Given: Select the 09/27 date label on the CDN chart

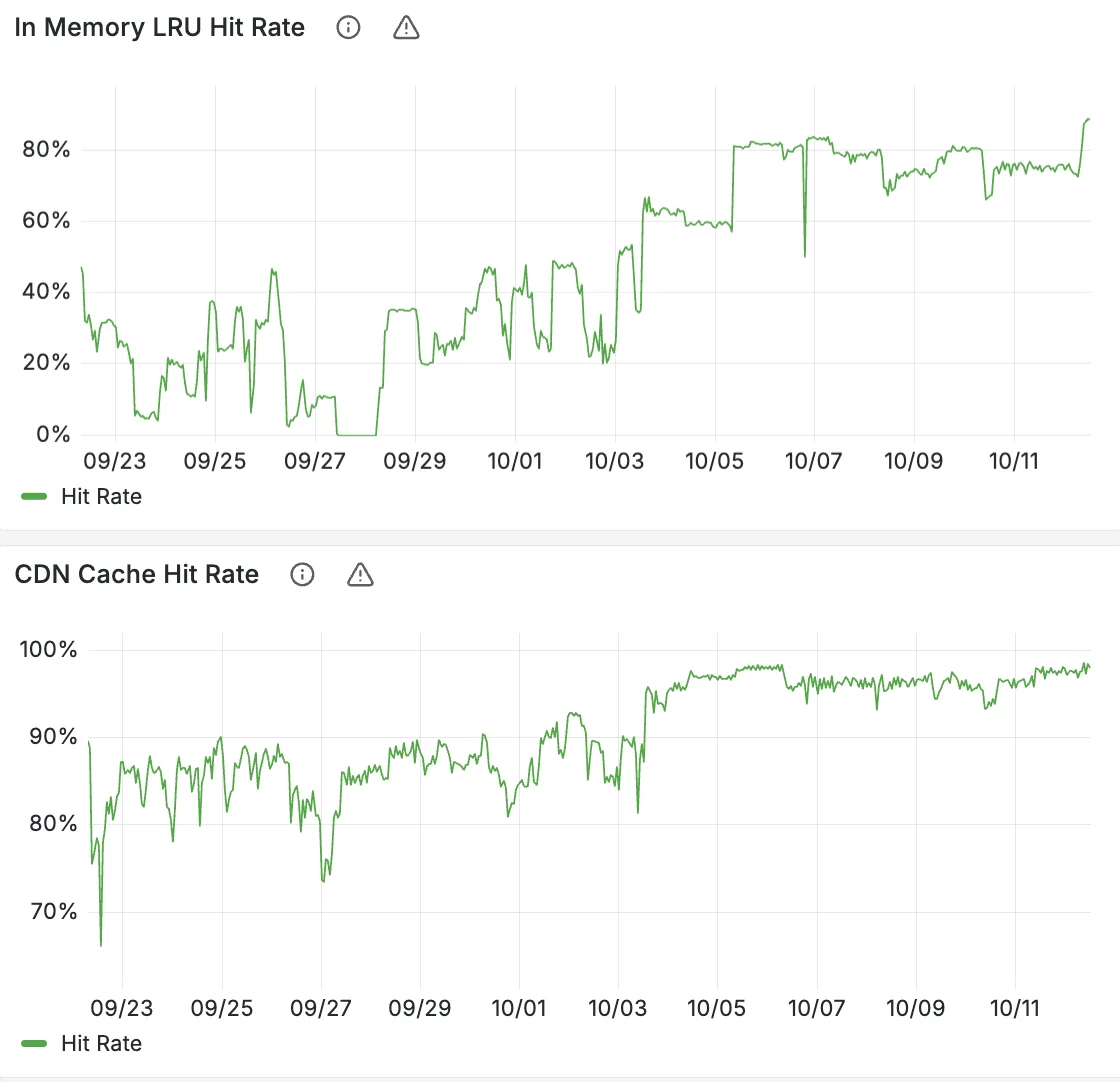Looking at the screenshot, I should [x=322, y=1008].
